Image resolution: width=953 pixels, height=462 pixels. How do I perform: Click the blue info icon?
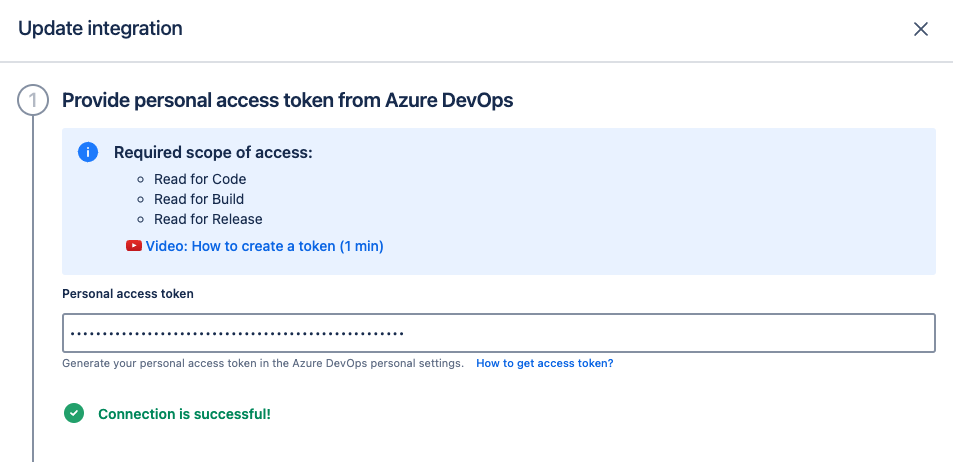pyautogui.click(x=88, y=153)
